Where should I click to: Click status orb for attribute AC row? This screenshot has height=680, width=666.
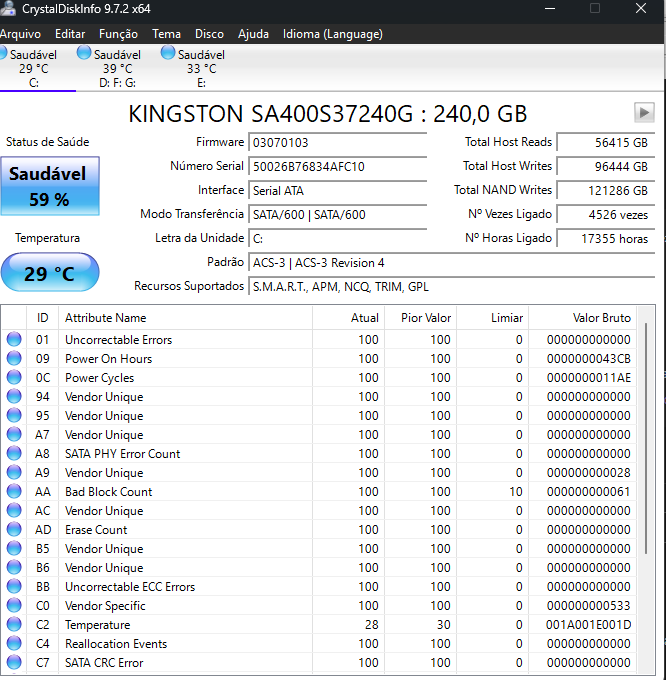[14, 510]
